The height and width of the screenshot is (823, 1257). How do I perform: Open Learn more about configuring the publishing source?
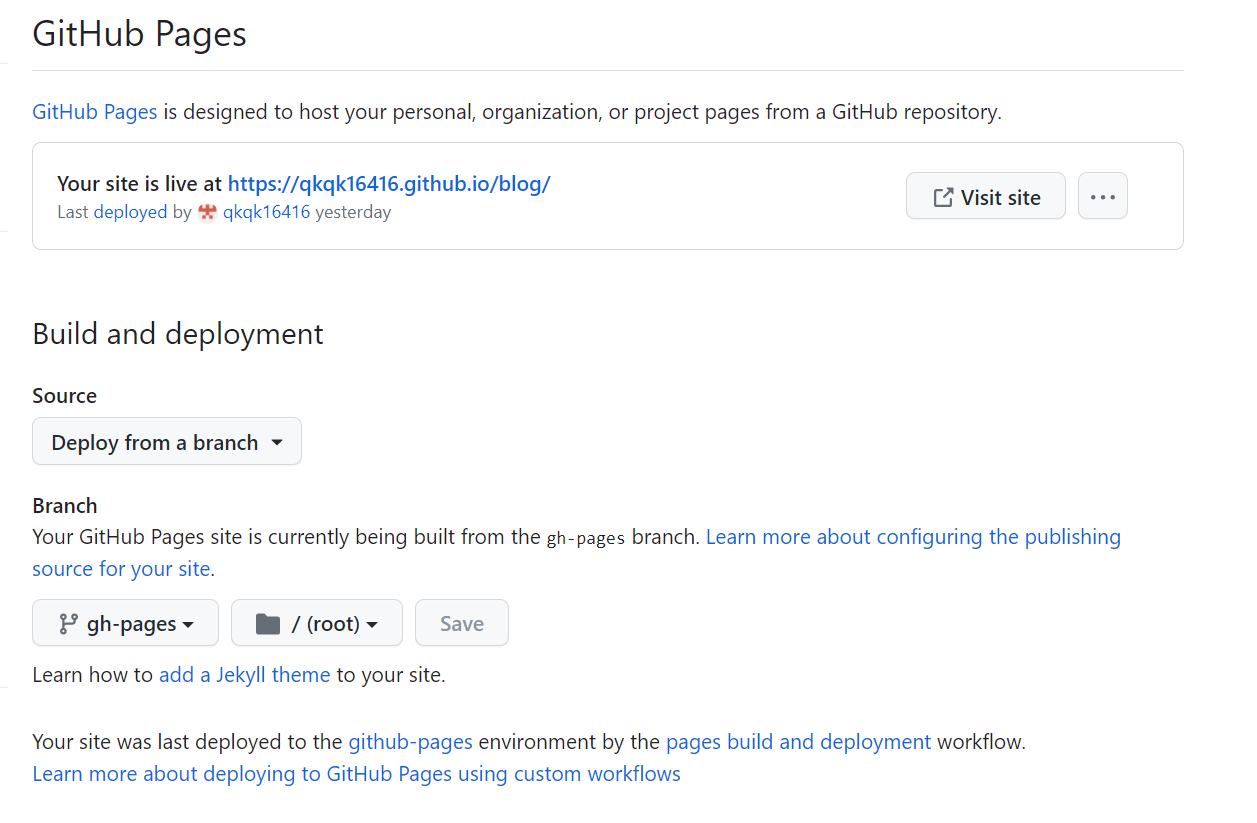[x=912, y=537]
